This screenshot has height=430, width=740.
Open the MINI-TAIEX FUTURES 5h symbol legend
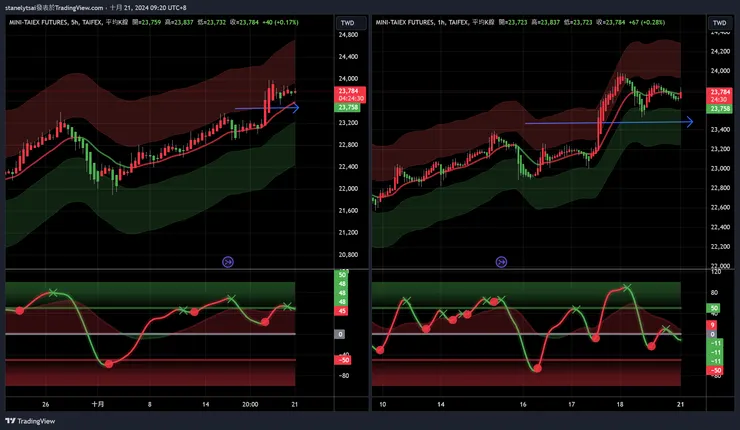(x=69, y=22)
